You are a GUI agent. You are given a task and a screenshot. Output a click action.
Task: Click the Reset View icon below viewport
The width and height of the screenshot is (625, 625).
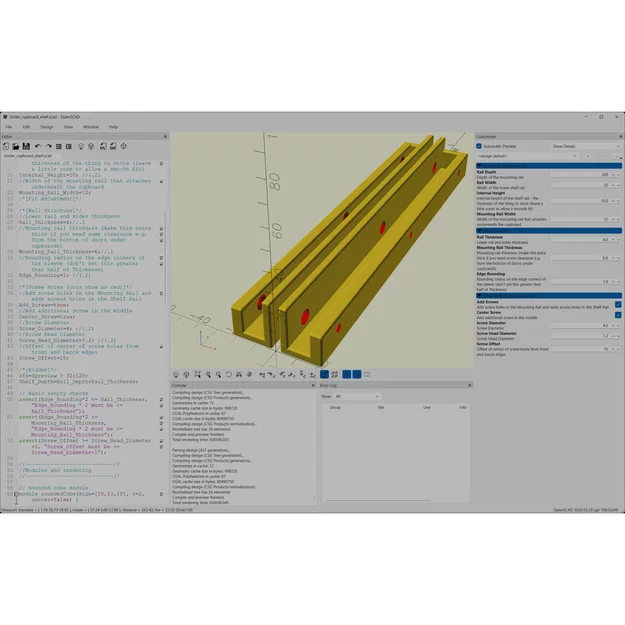[229, 374]
